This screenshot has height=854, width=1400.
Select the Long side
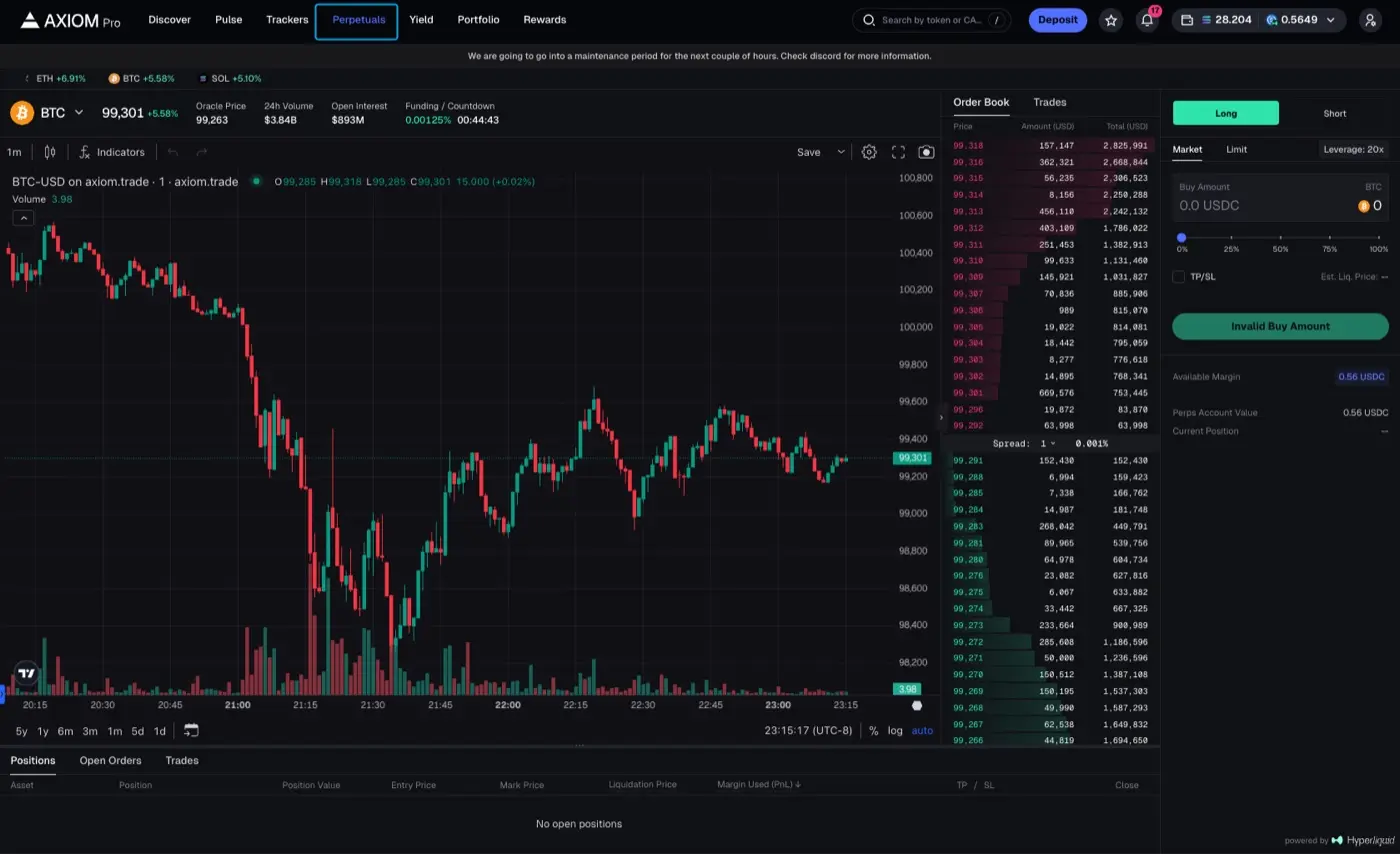pos(1226,113)
